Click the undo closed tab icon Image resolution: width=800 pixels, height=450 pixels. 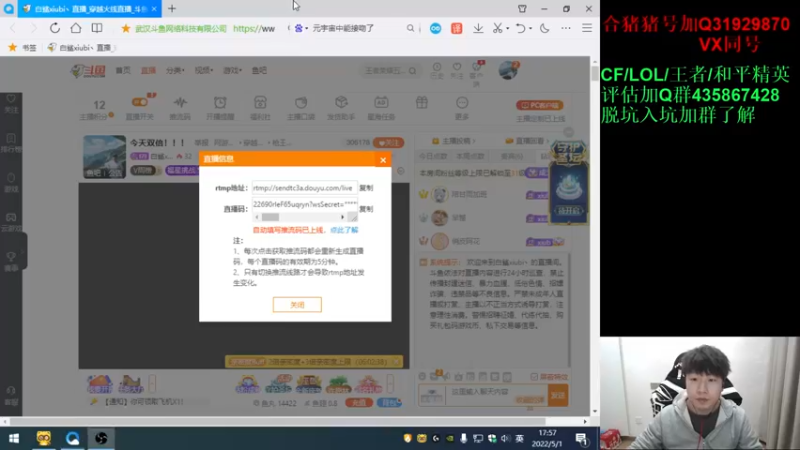pyautogui.click(x=520, y=29)
